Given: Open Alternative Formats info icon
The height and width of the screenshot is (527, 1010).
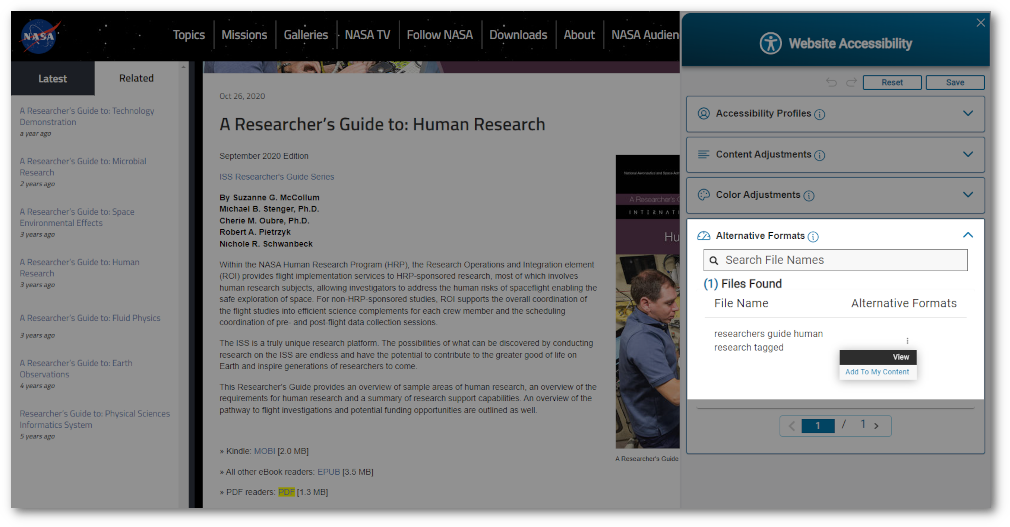Looking at the screenshot, I should [x=813, y=236].
